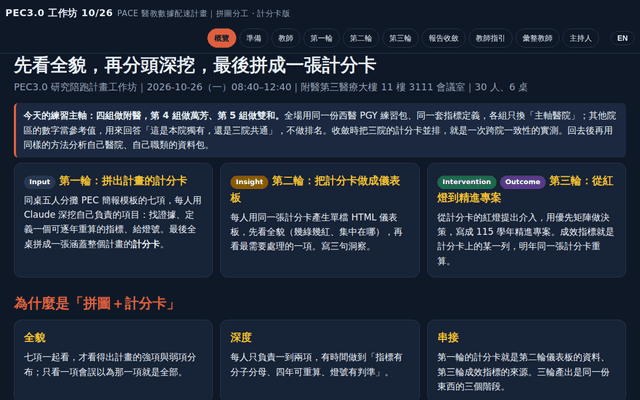
Task: Switch to the 主持人 tab
Action: coord(580,38)
